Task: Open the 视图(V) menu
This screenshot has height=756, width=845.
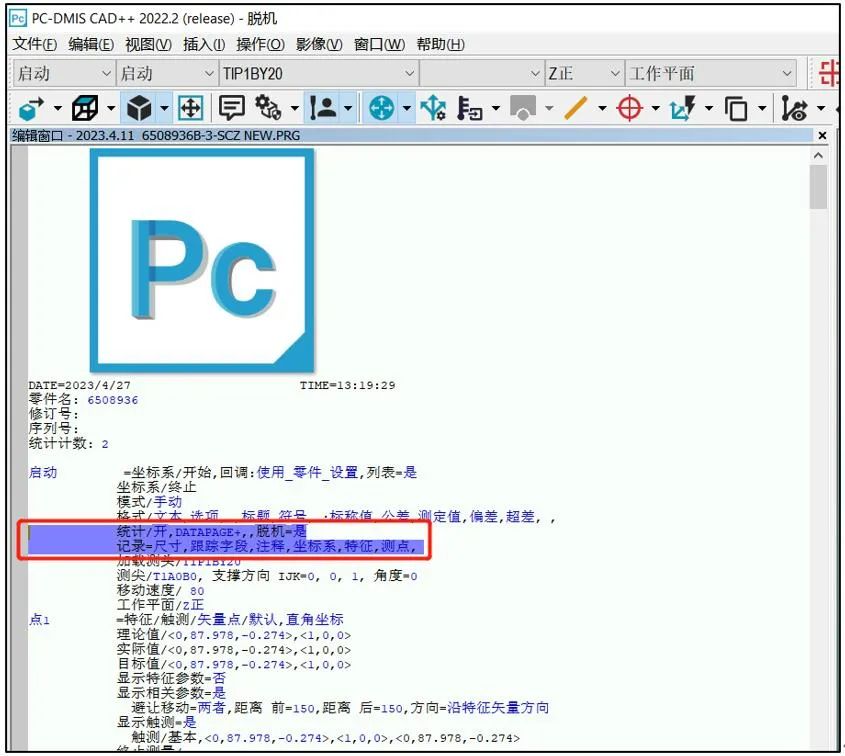Action: (148, 44)
